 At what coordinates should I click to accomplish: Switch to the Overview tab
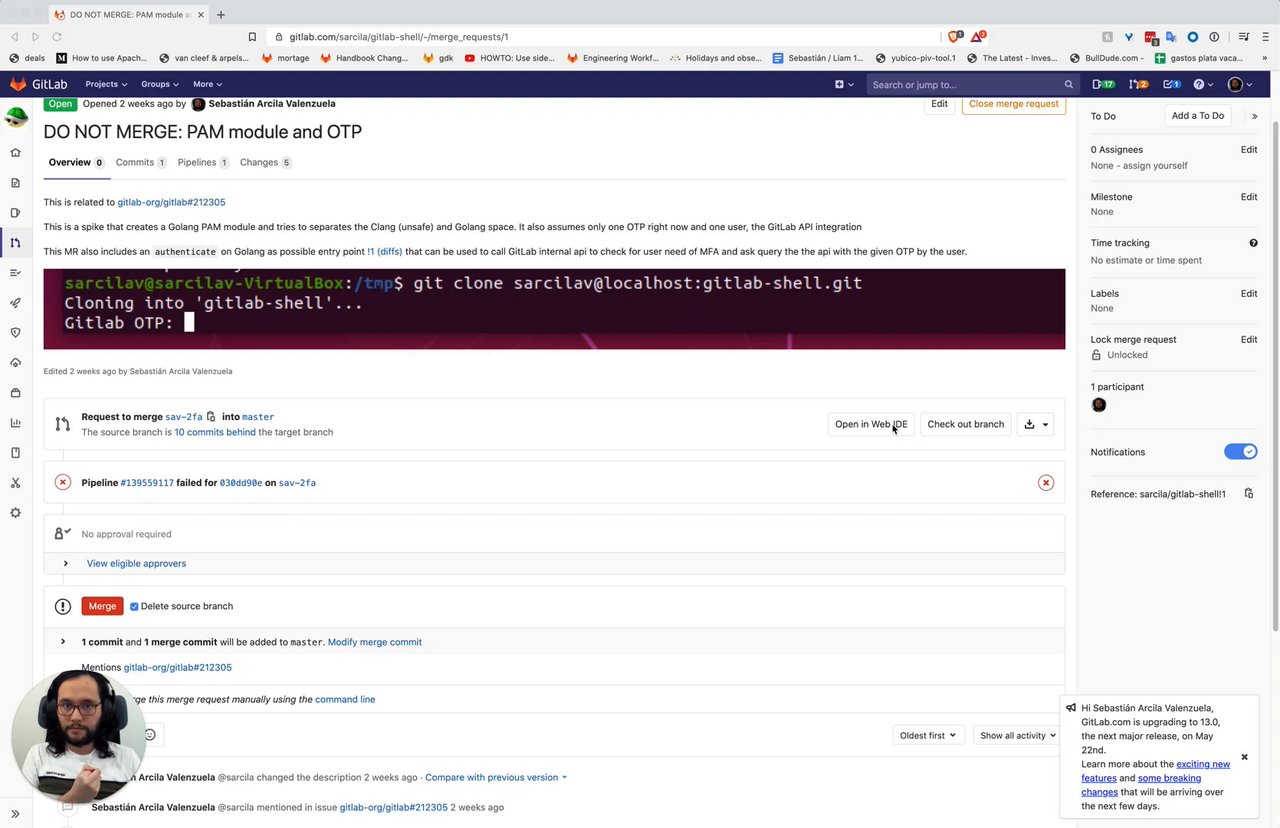pos(76,162)
